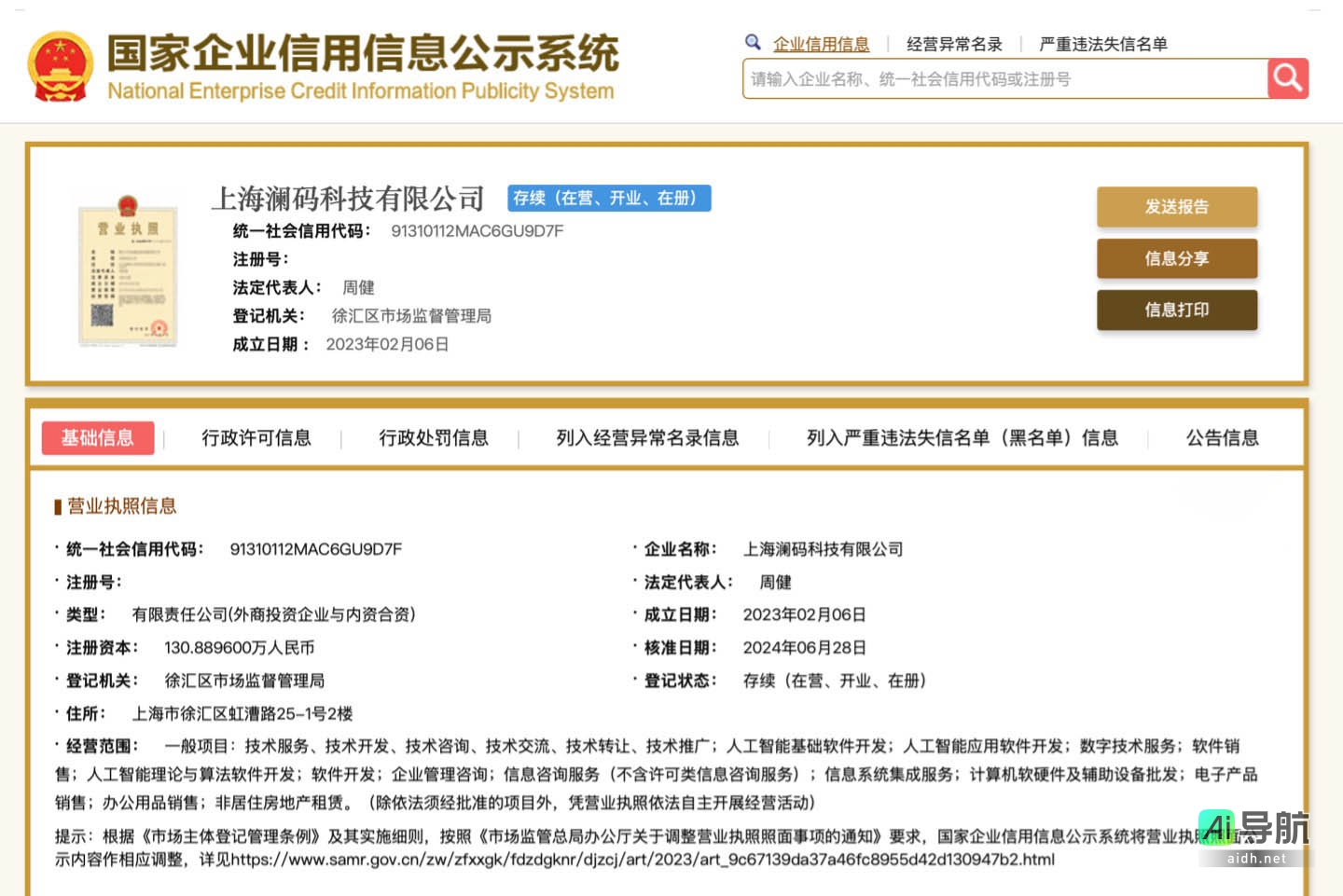Open the 列入严重违法失信名单（黑名单）信息 tab

coord(962,437)
